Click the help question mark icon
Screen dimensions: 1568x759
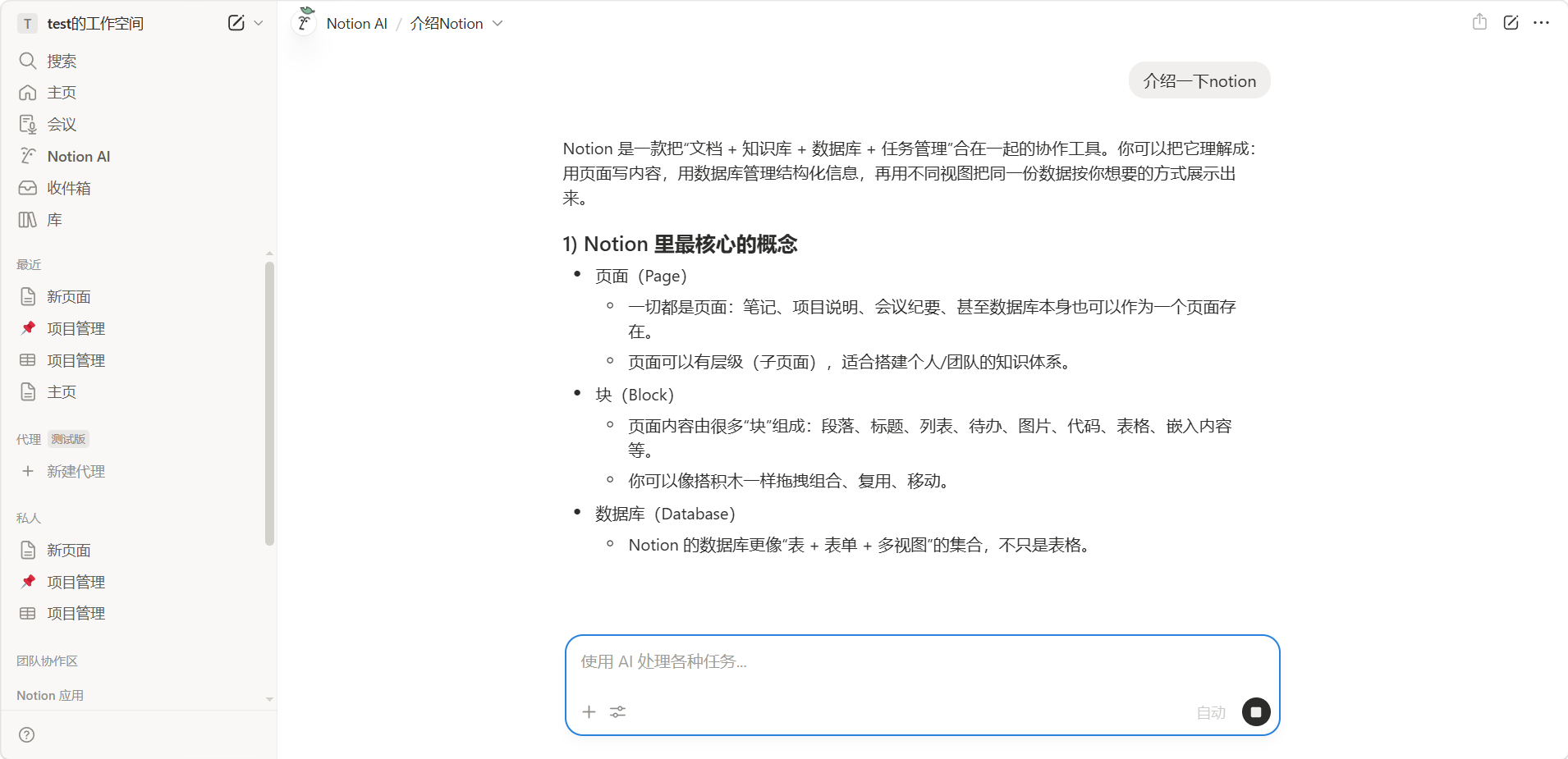pos(27,734)
